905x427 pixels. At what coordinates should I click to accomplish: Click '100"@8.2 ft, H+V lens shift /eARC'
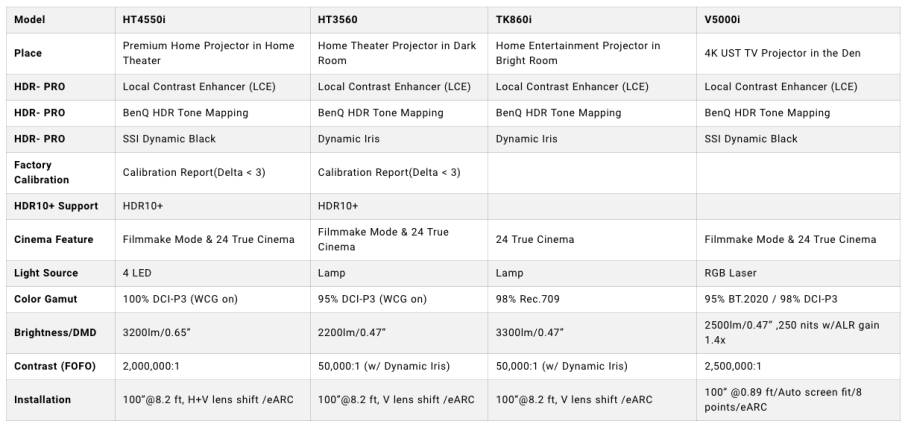208,400
